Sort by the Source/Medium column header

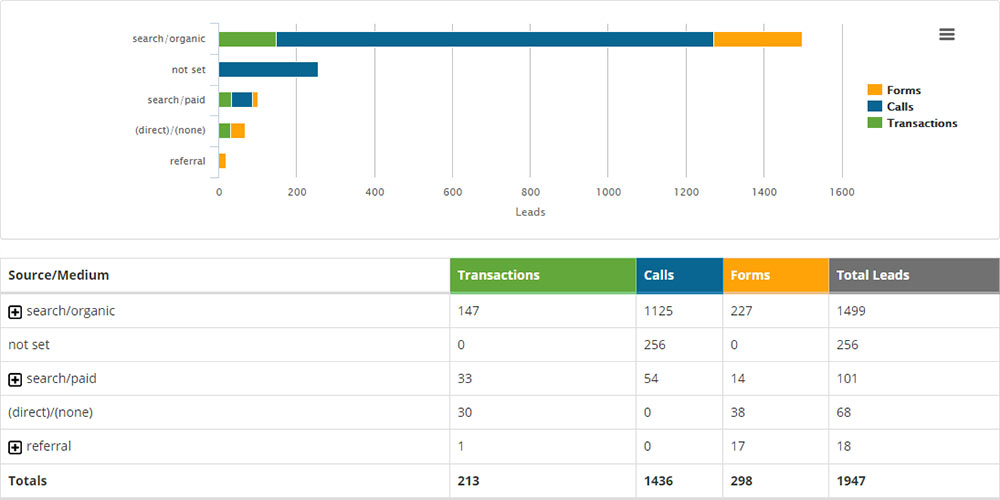(x=225, y=276)
